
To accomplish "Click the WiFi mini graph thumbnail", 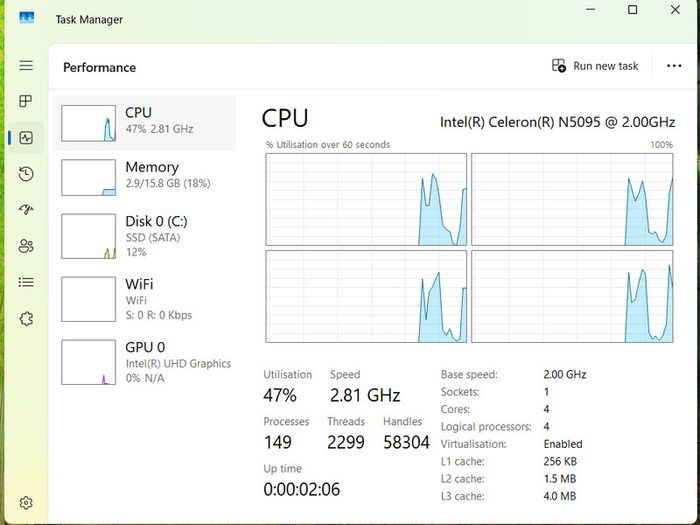I will (x=88, y=299).
